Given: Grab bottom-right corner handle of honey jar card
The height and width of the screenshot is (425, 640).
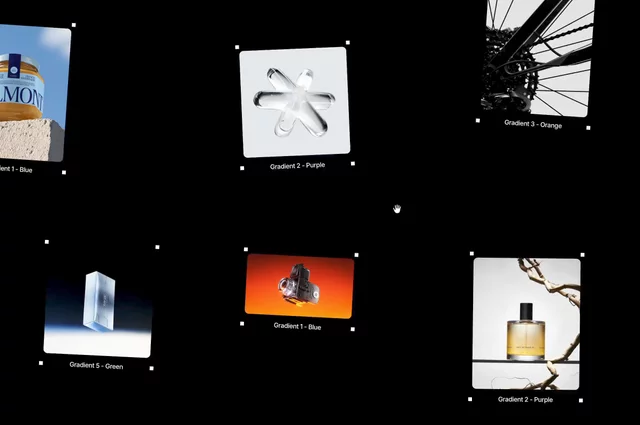Looking at the screenshot, I should point(64,172).
